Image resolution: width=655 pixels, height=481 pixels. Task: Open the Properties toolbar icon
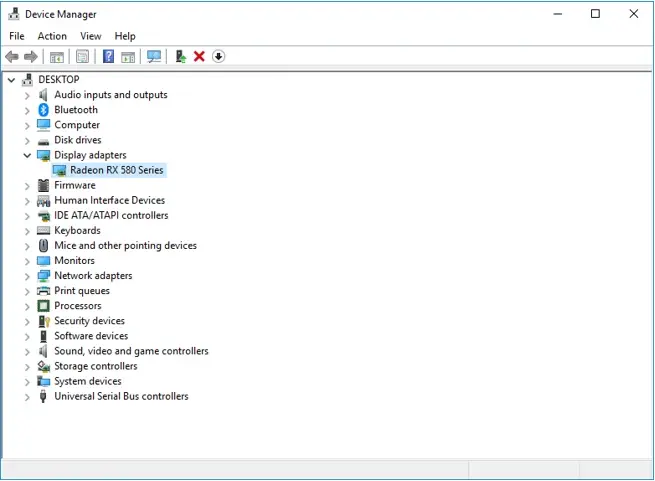(82, 56)
